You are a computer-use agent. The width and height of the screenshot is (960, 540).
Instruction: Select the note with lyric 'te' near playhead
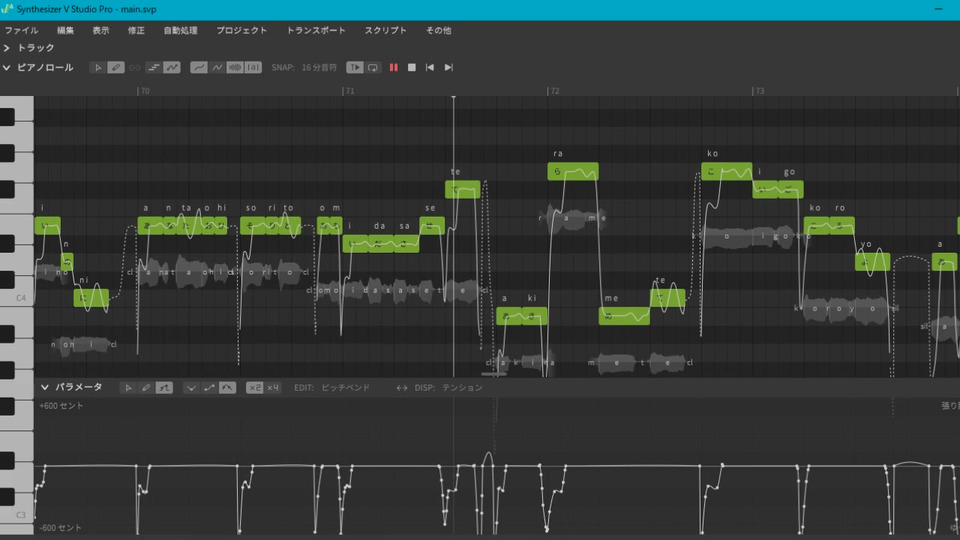pyautogui.click(x=463, y=190)
